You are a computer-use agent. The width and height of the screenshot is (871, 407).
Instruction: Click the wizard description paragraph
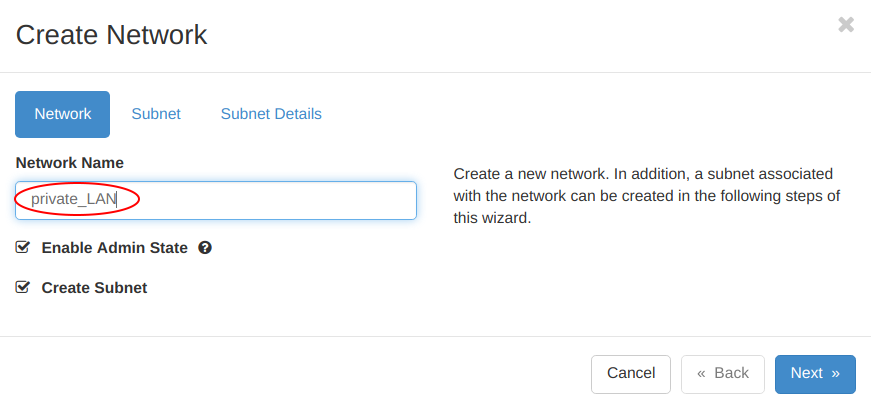tap(647, 196)
